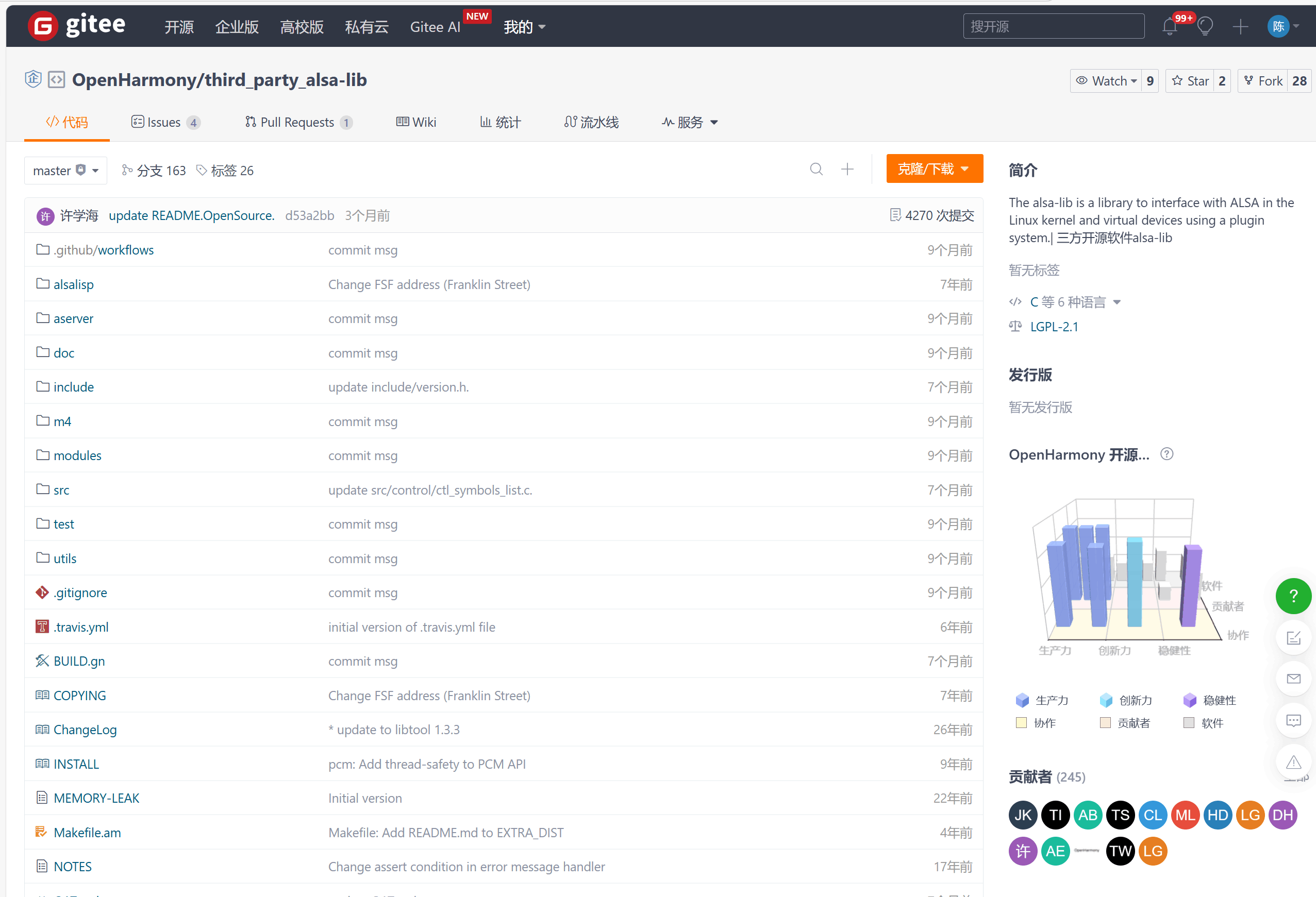Viewport: 1316px width, 897px height.
Task: Click the 搜开源 search field
Action: pyautogui.click(x=1053, y=26)
